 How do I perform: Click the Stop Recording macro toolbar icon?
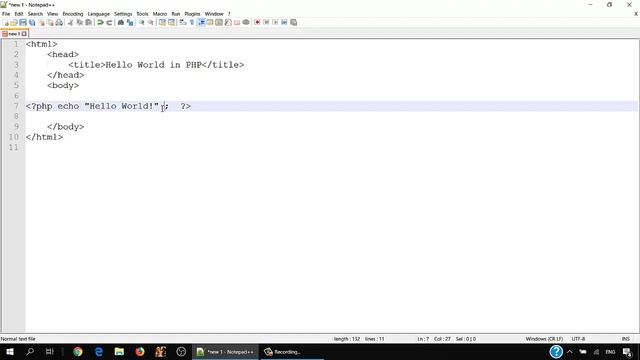(266, 22)
